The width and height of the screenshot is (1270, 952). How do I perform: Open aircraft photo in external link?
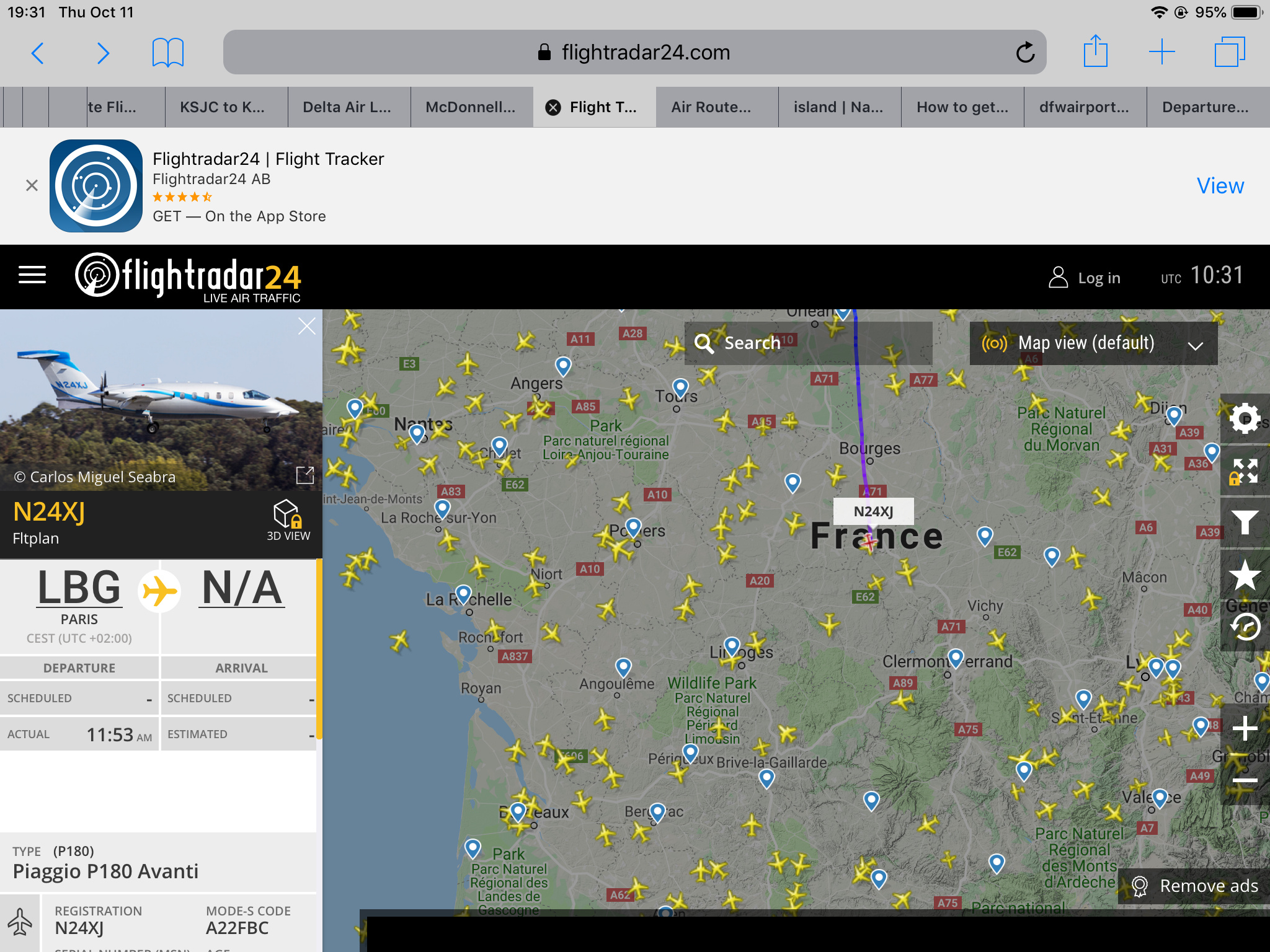[x=304, y=475]
